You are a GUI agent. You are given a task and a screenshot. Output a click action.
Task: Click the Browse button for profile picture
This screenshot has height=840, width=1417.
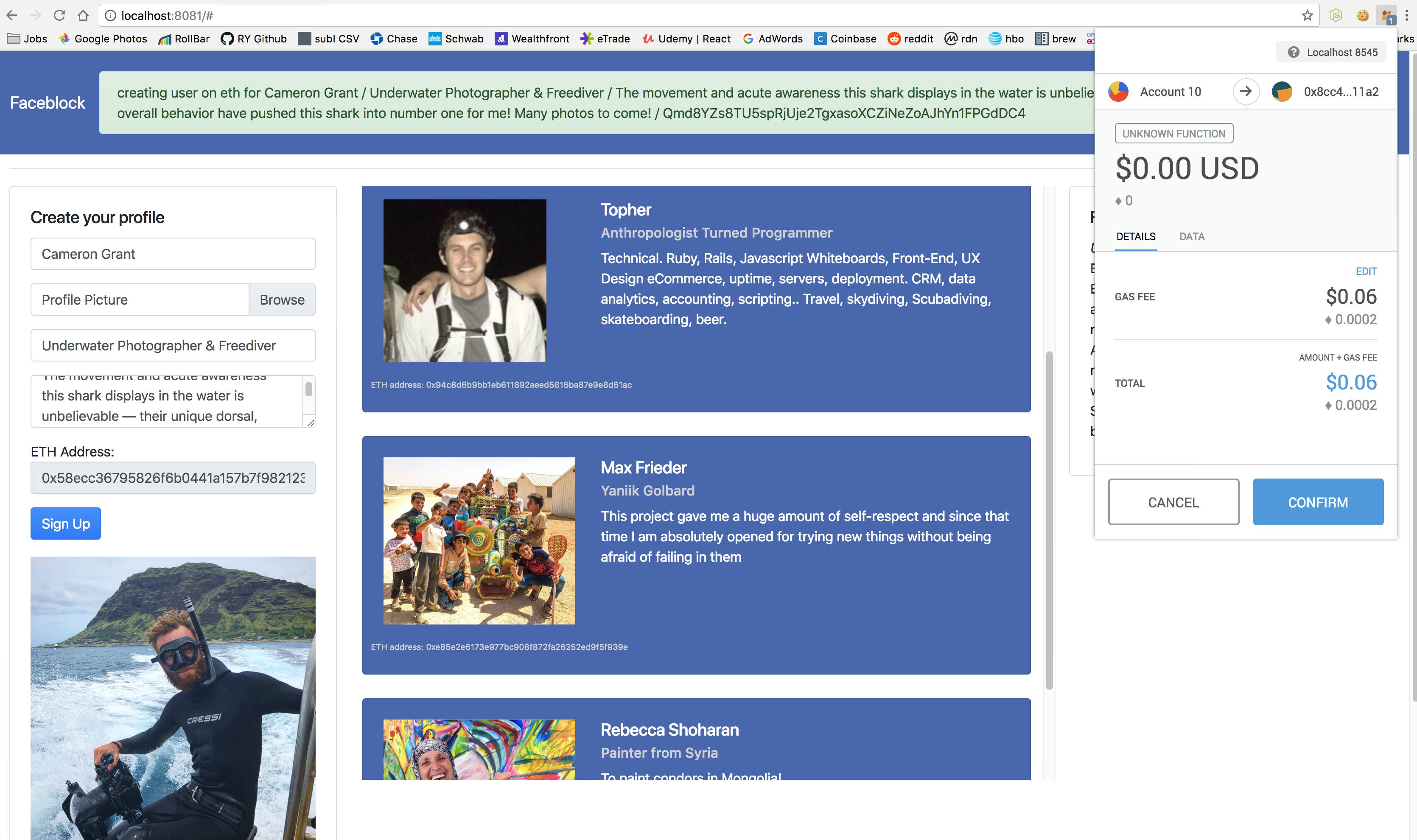point(282,299)
